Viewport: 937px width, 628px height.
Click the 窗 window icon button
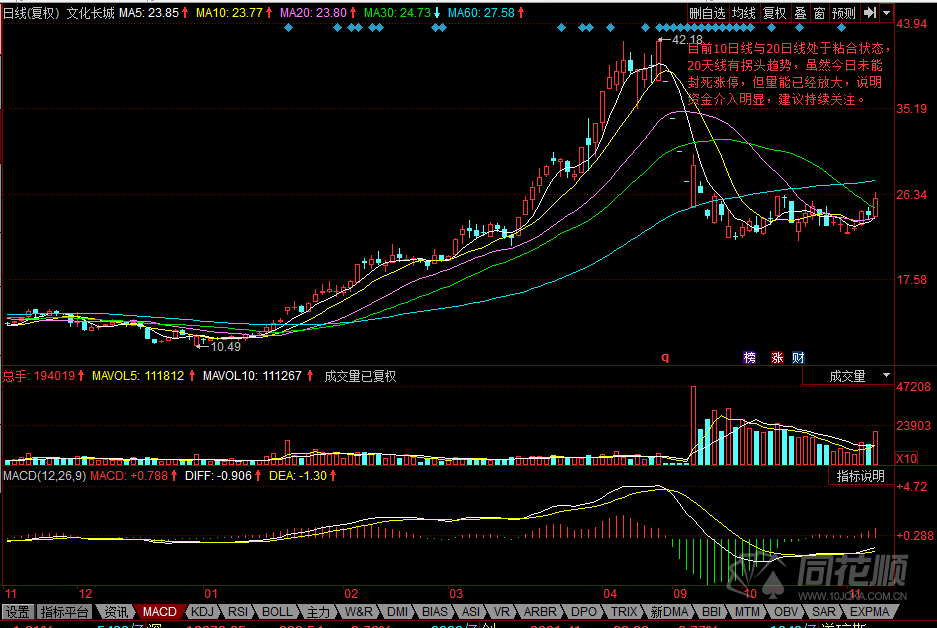pyautogui.click(x=819, y=13)
